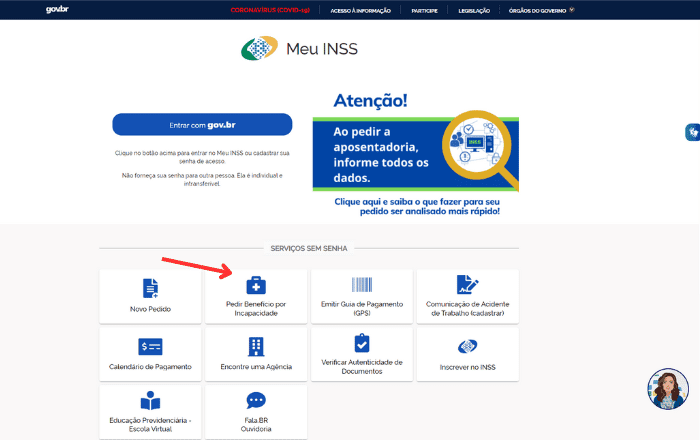Viewport: 700px width, 440px height.
Task: Open the Novo Pedido label
Action: tap(150, 309)
